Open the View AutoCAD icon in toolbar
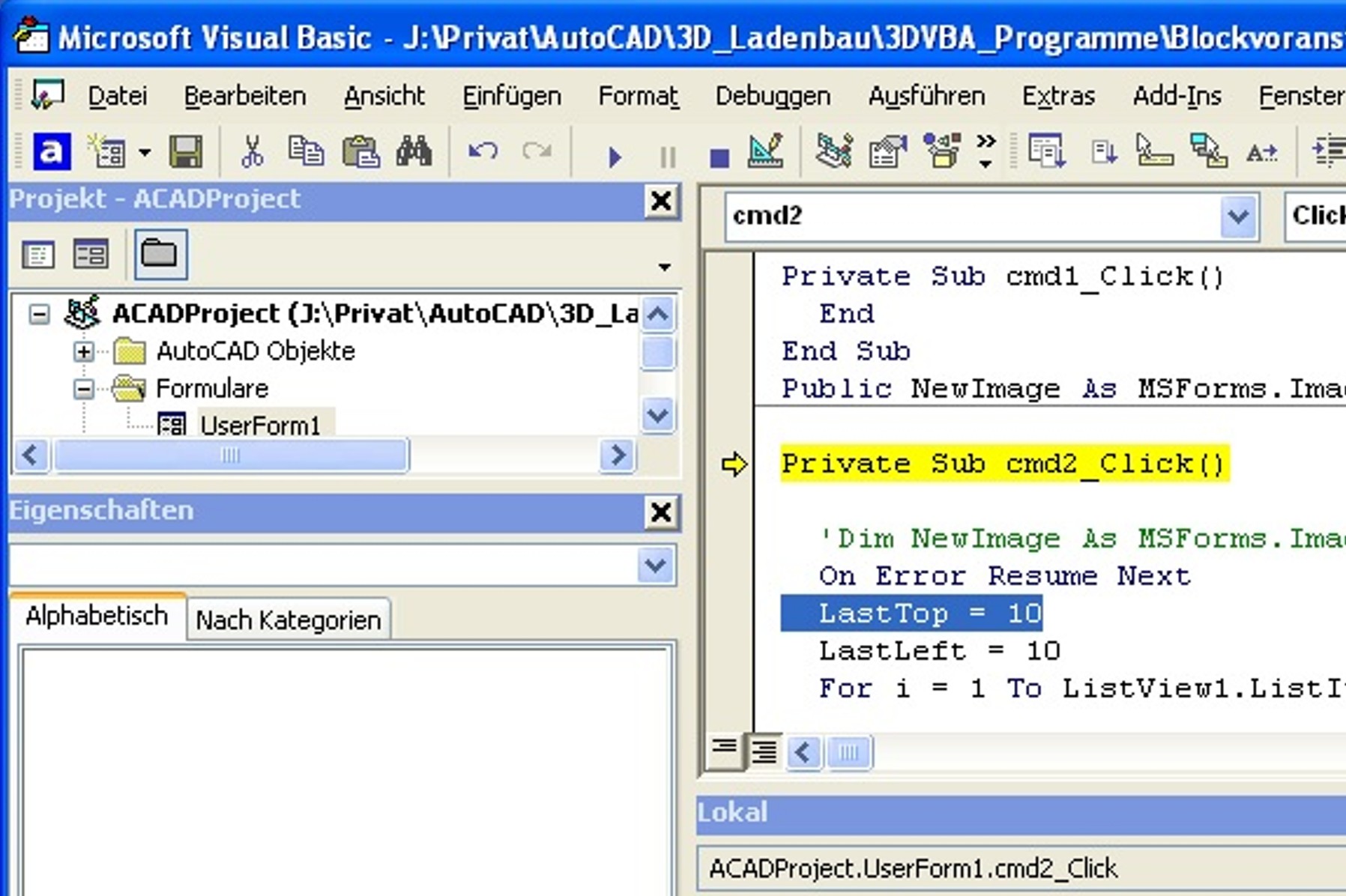 point(51,153)
